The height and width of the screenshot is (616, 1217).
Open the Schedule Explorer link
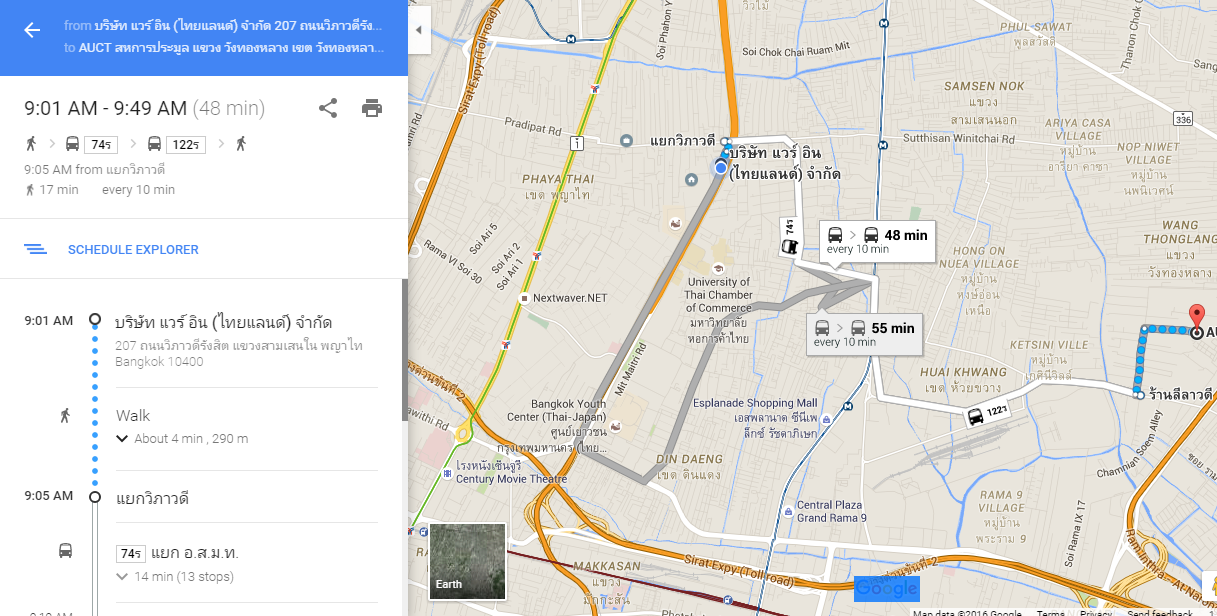133,249
